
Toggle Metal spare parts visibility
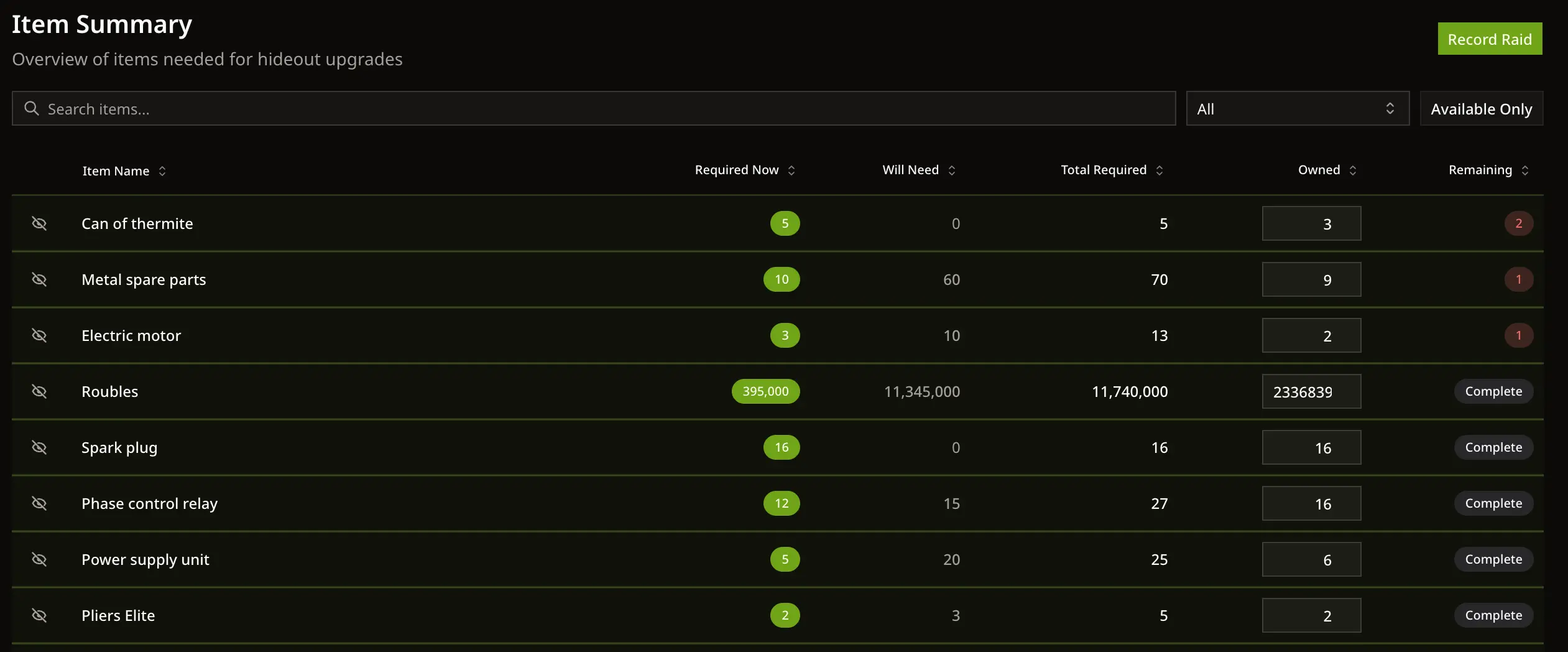click(x=40, y=279)
